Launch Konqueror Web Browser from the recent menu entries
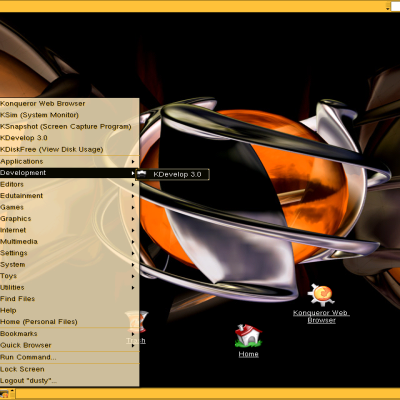This screenshot has height=400, width=400. click(x=69, y=104)
